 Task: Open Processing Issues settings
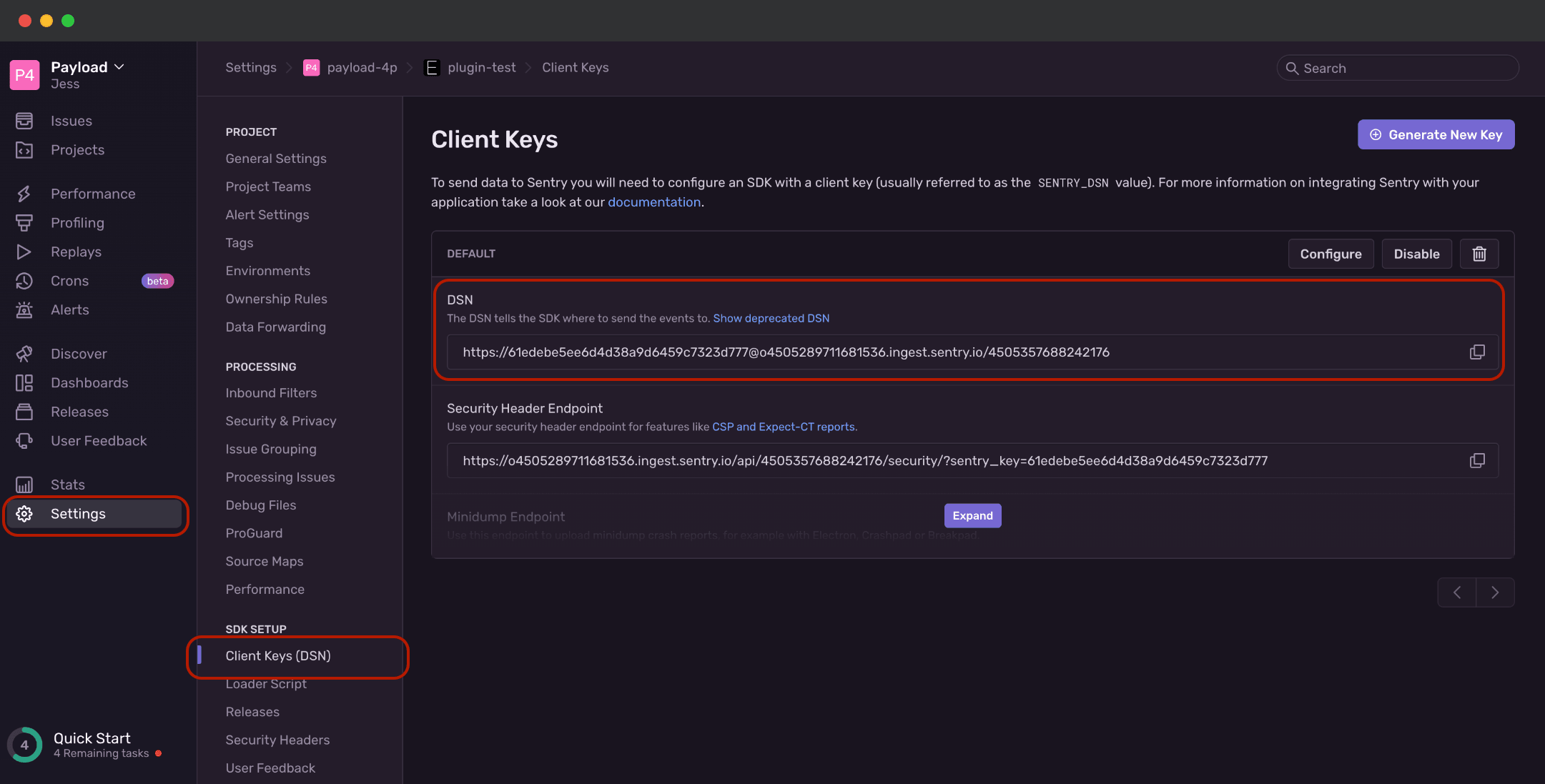pos(280,477)
